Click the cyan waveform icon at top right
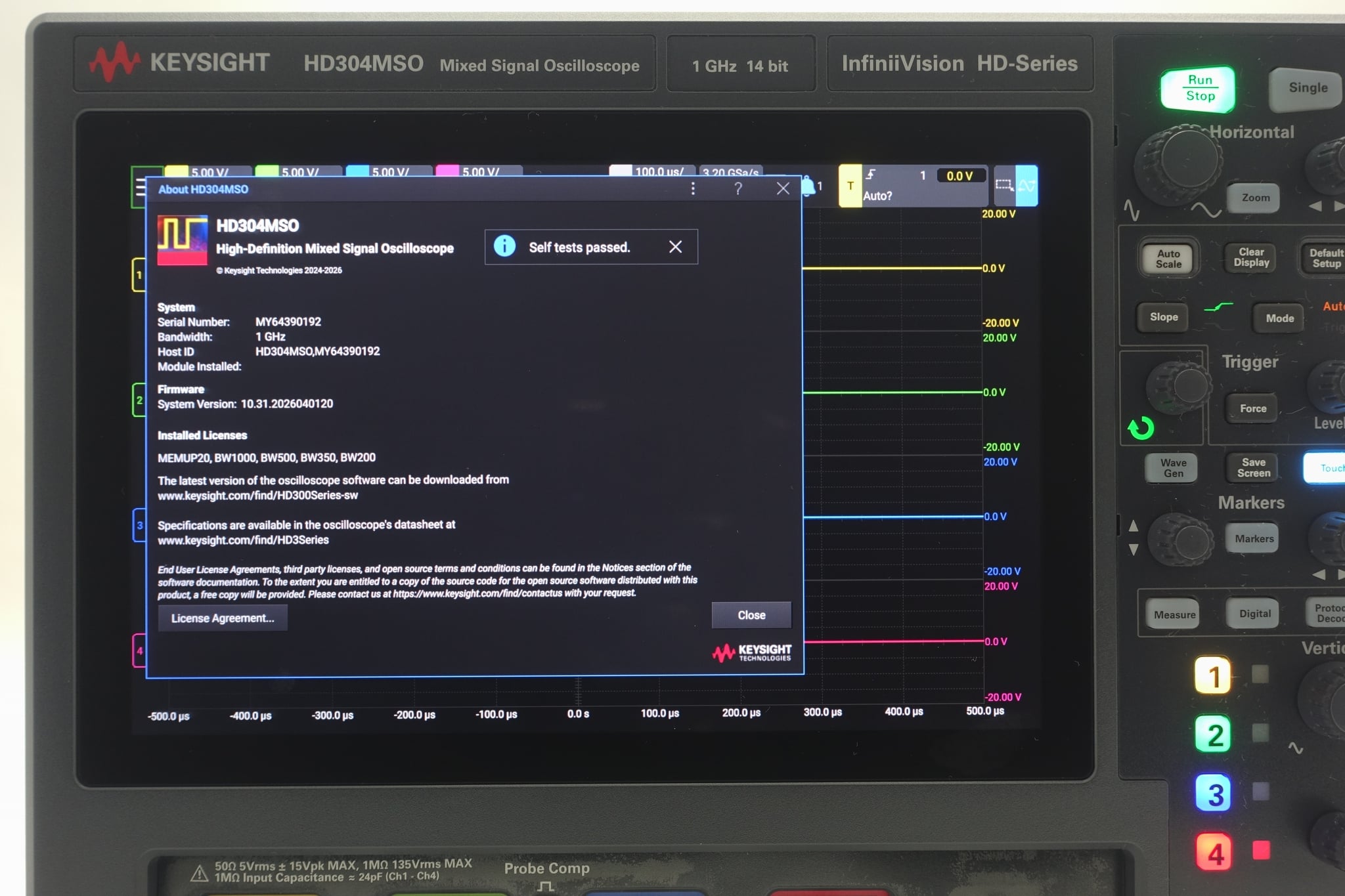Image resolution: width=1345 pixels, height=896 pixels. point(1027,186)
